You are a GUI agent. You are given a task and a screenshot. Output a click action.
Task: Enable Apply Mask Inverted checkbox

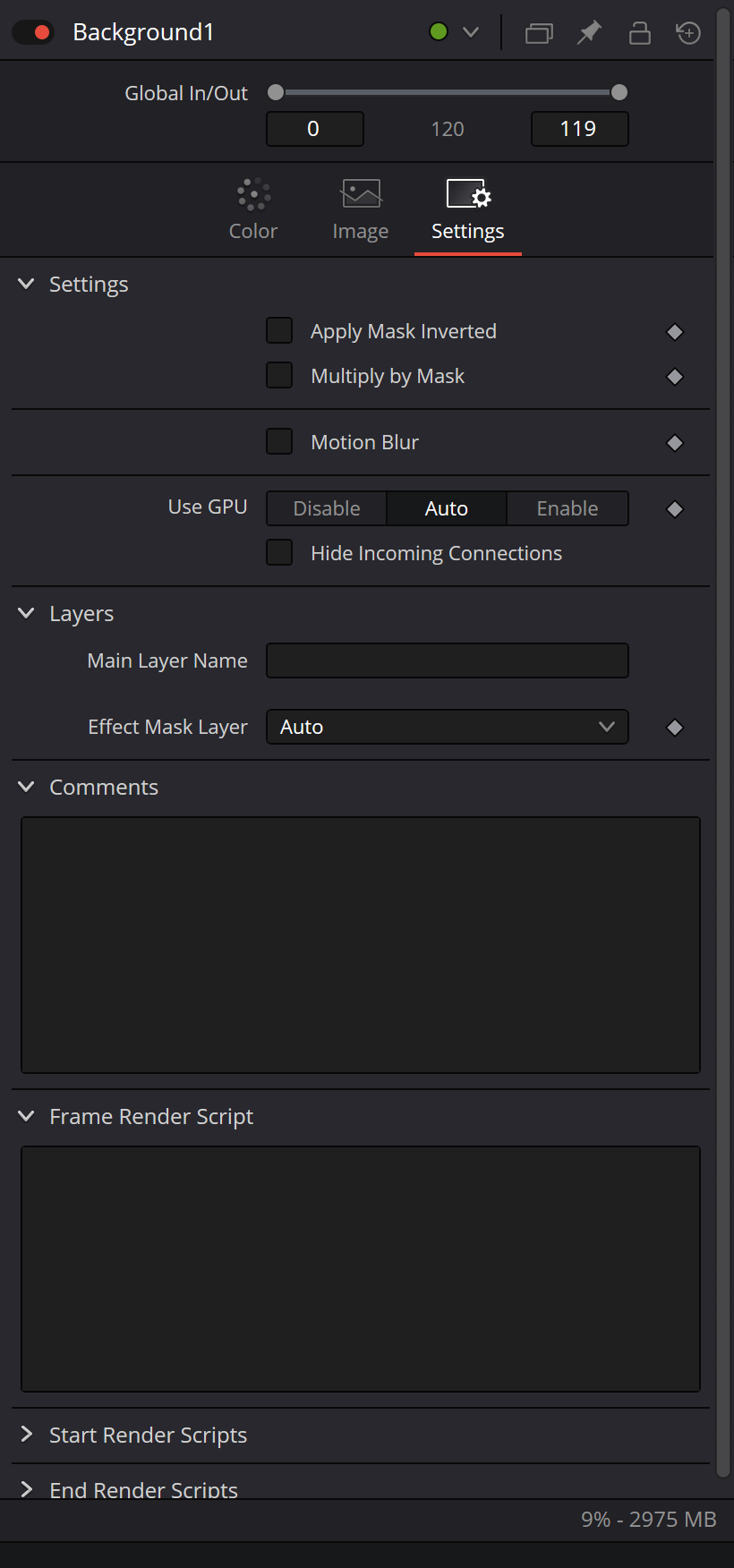pyautogui.click(x=279, y=330)
